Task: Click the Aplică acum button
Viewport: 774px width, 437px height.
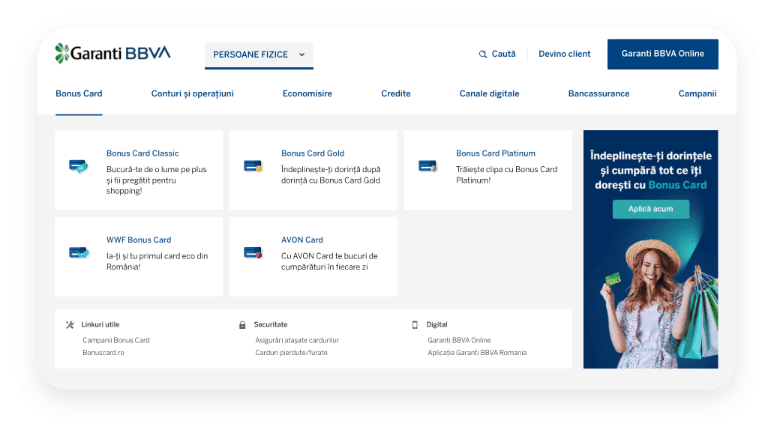Action: click(651, 209)
